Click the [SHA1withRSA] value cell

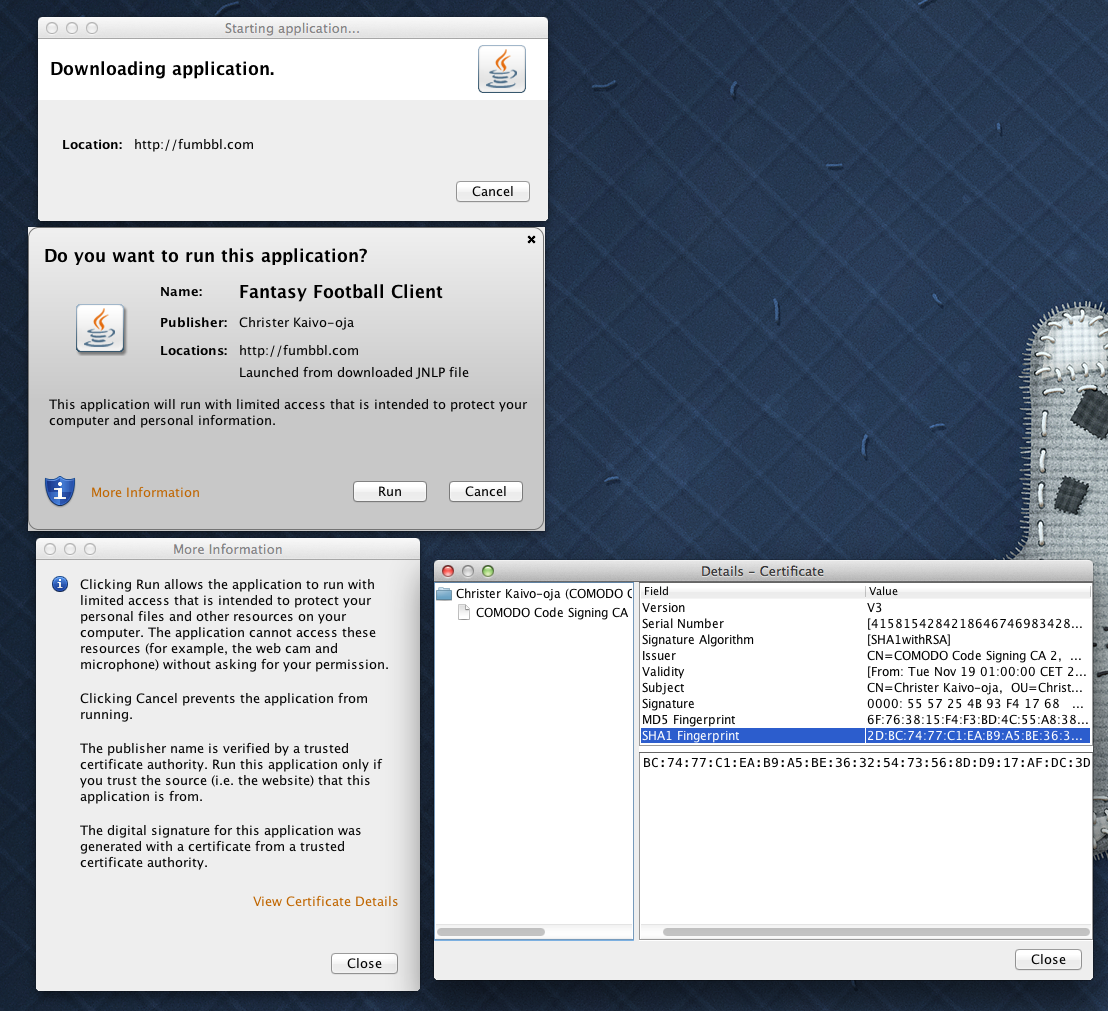(x=978, y=640)
